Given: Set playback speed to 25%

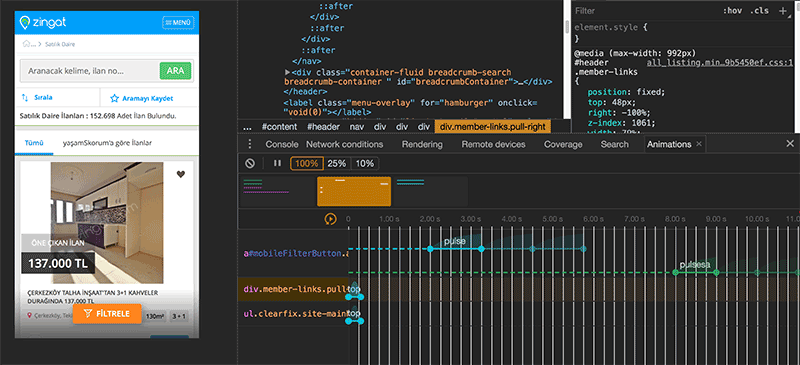Looking at the screenshot, I should click(337, 163).
